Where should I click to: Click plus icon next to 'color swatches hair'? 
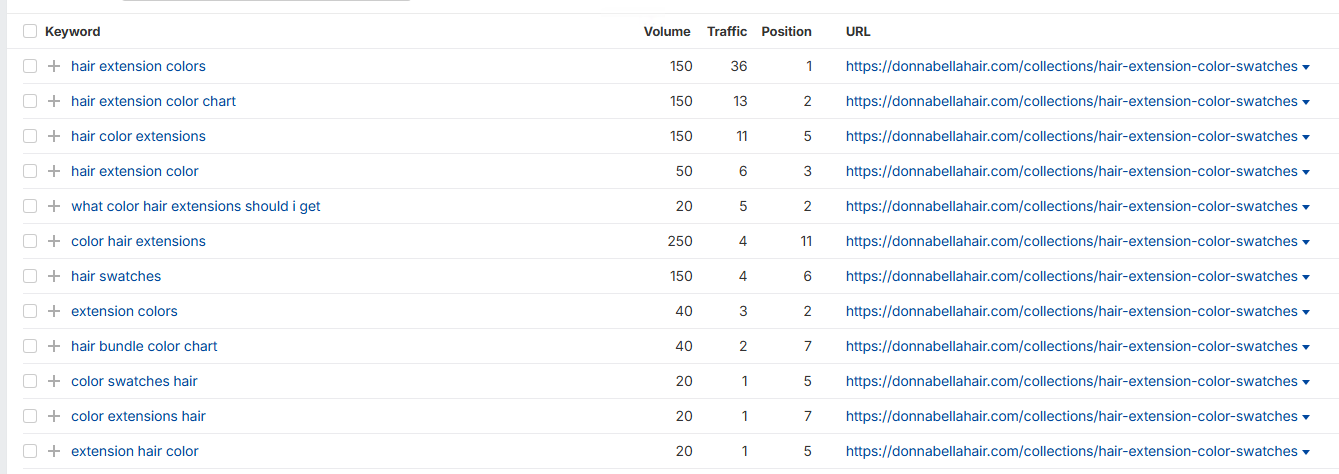point(54,381)
